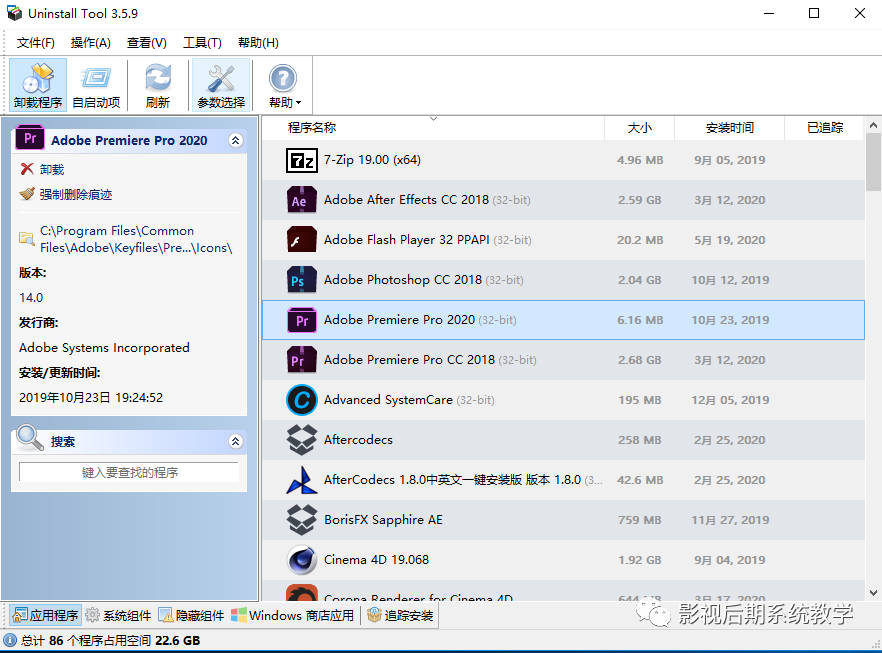Select the 7-Zip 19.00 (x64) row
This screenshot has width=882, height=653.
pos(563,160)
